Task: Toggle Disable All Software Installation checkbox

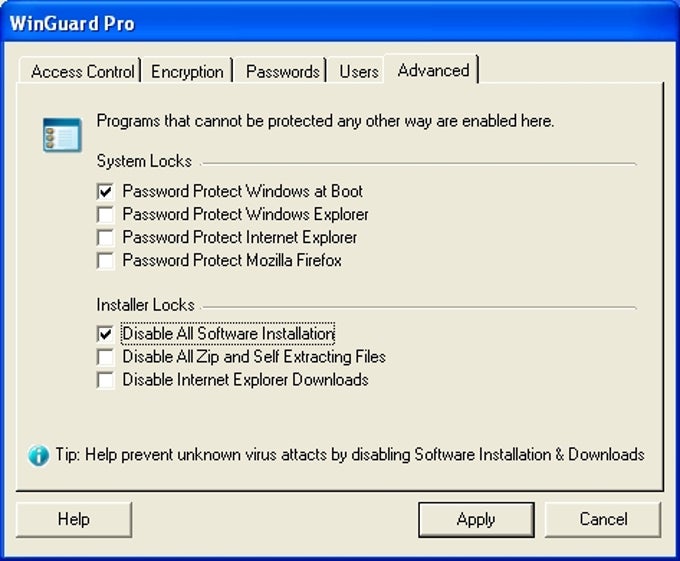Action: click(105, 334)
